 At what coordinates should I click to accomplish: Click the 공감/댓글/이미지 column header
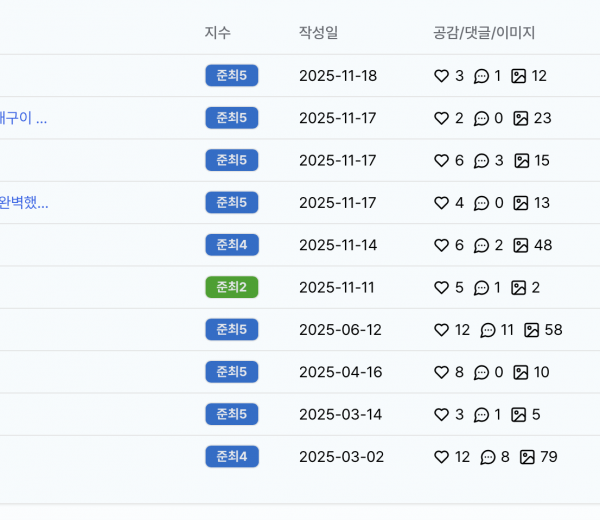pos(484,32)
